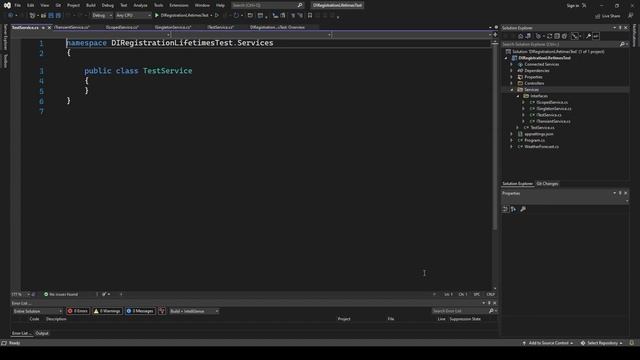Switch to the Output tab
This screenshot has width=640, height=360.
(x=42, y=333)
